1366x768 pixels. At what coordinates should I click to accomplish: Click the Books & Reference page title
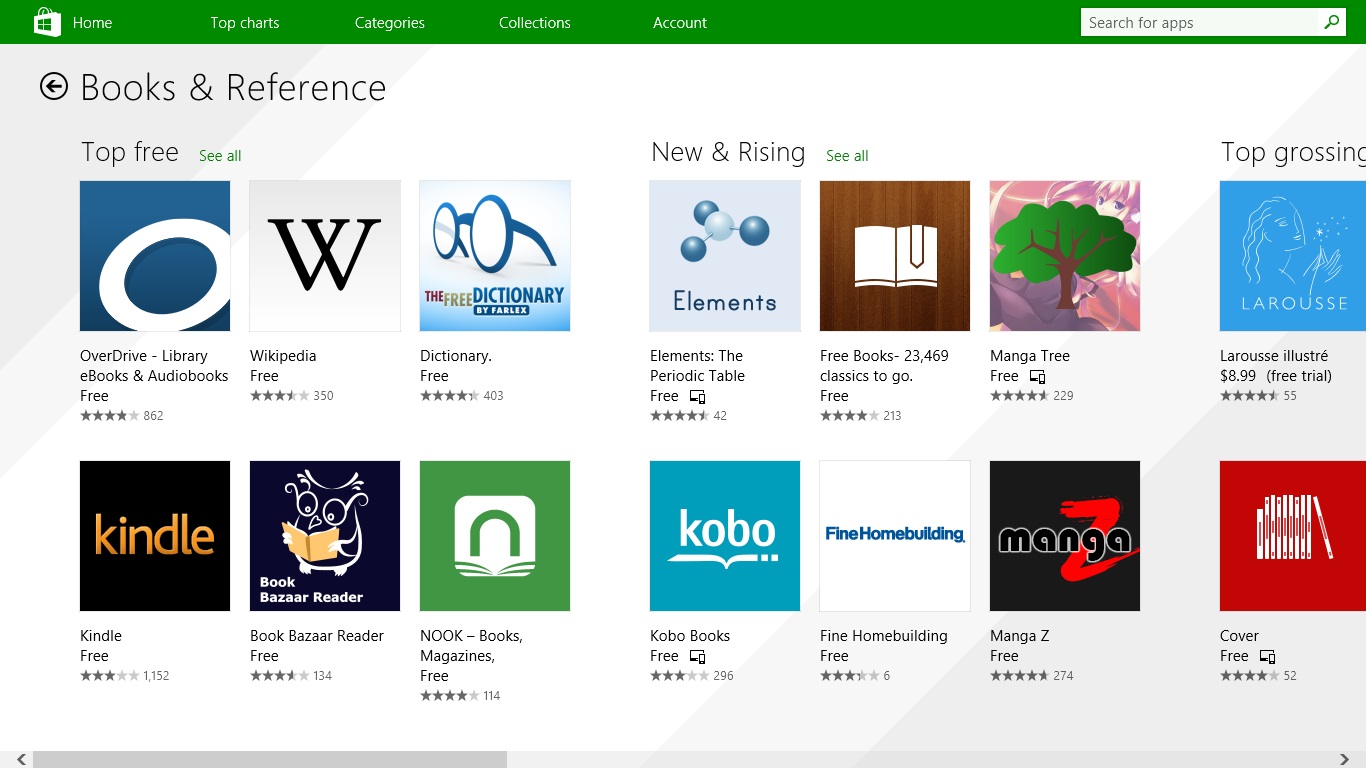click(233, 88)
